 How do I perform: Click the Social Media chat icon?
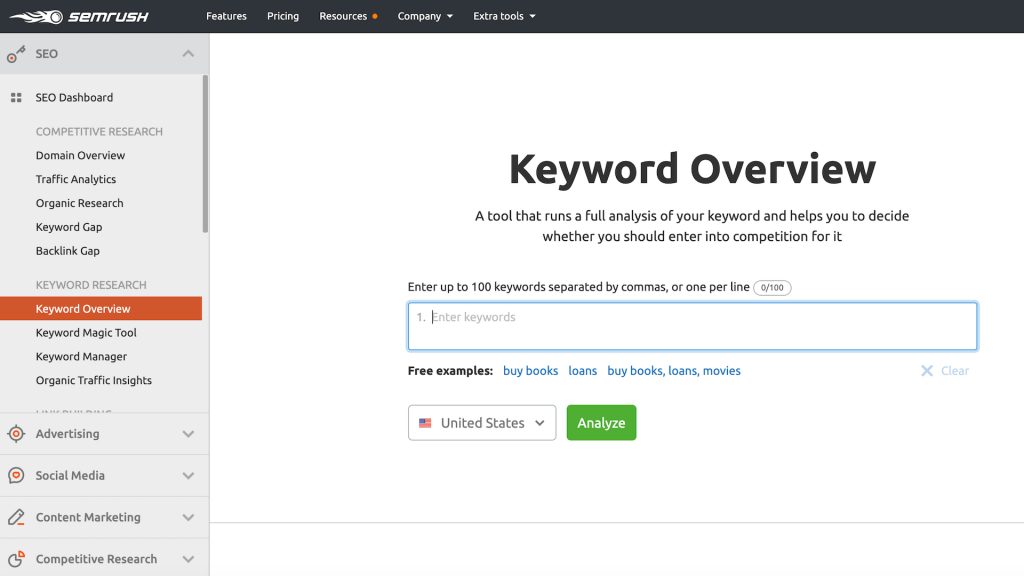(16, 476)
